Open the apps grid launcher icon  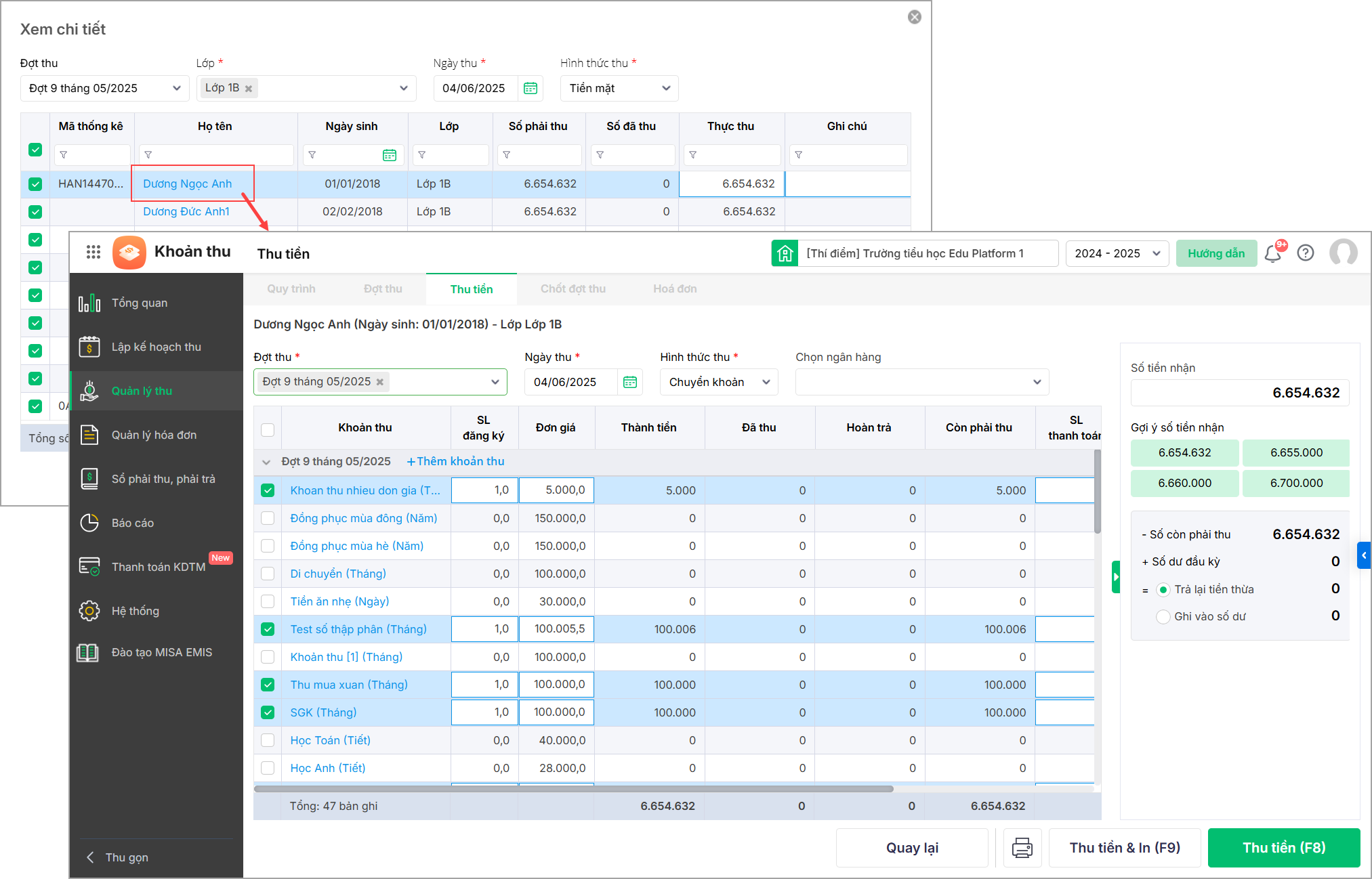point(93,253)
